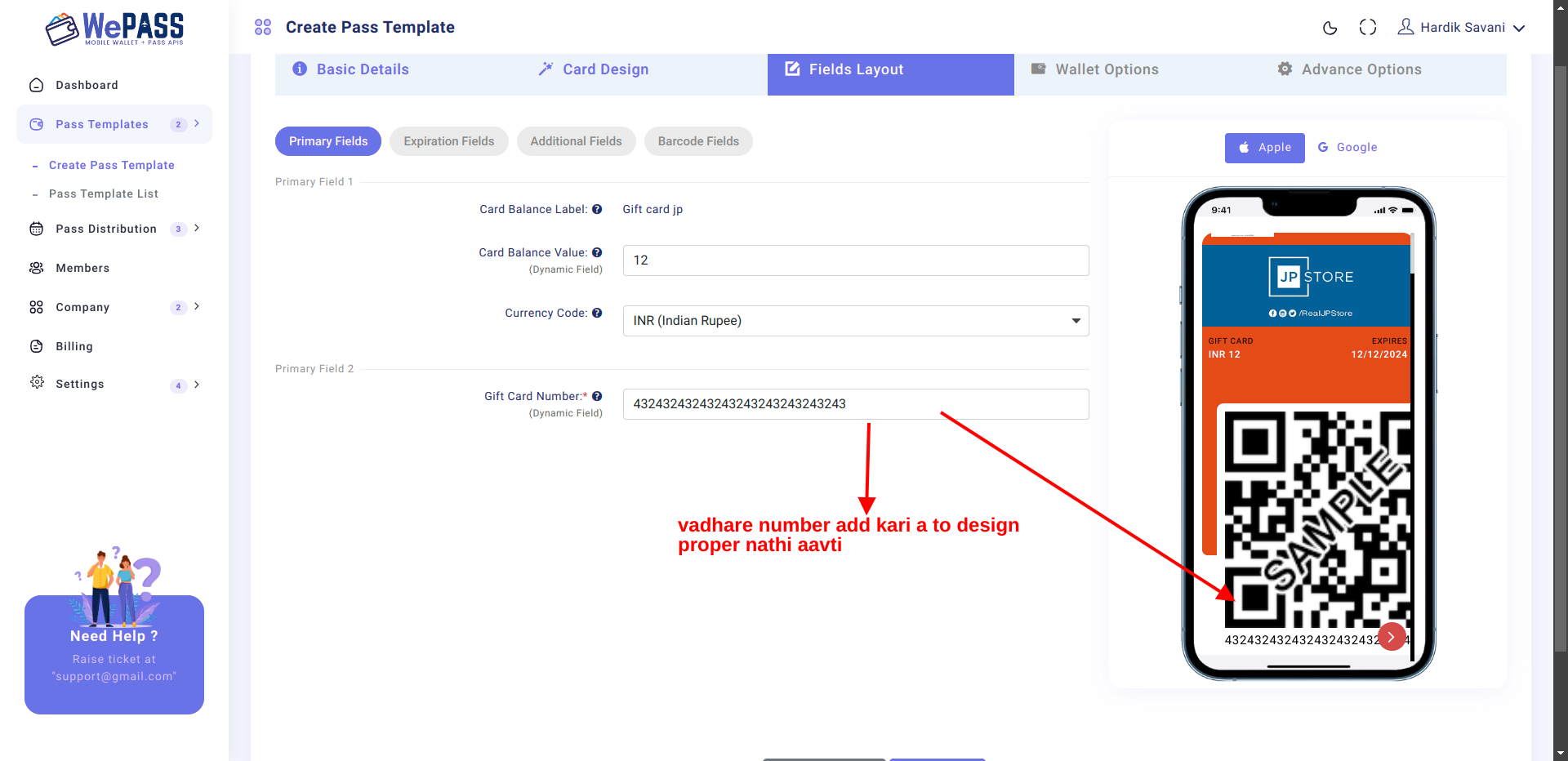Expand the Pass Templates menu chevron
Image resolution: width=1568 pixels, height=761 pixels.
tap(197, 123)
